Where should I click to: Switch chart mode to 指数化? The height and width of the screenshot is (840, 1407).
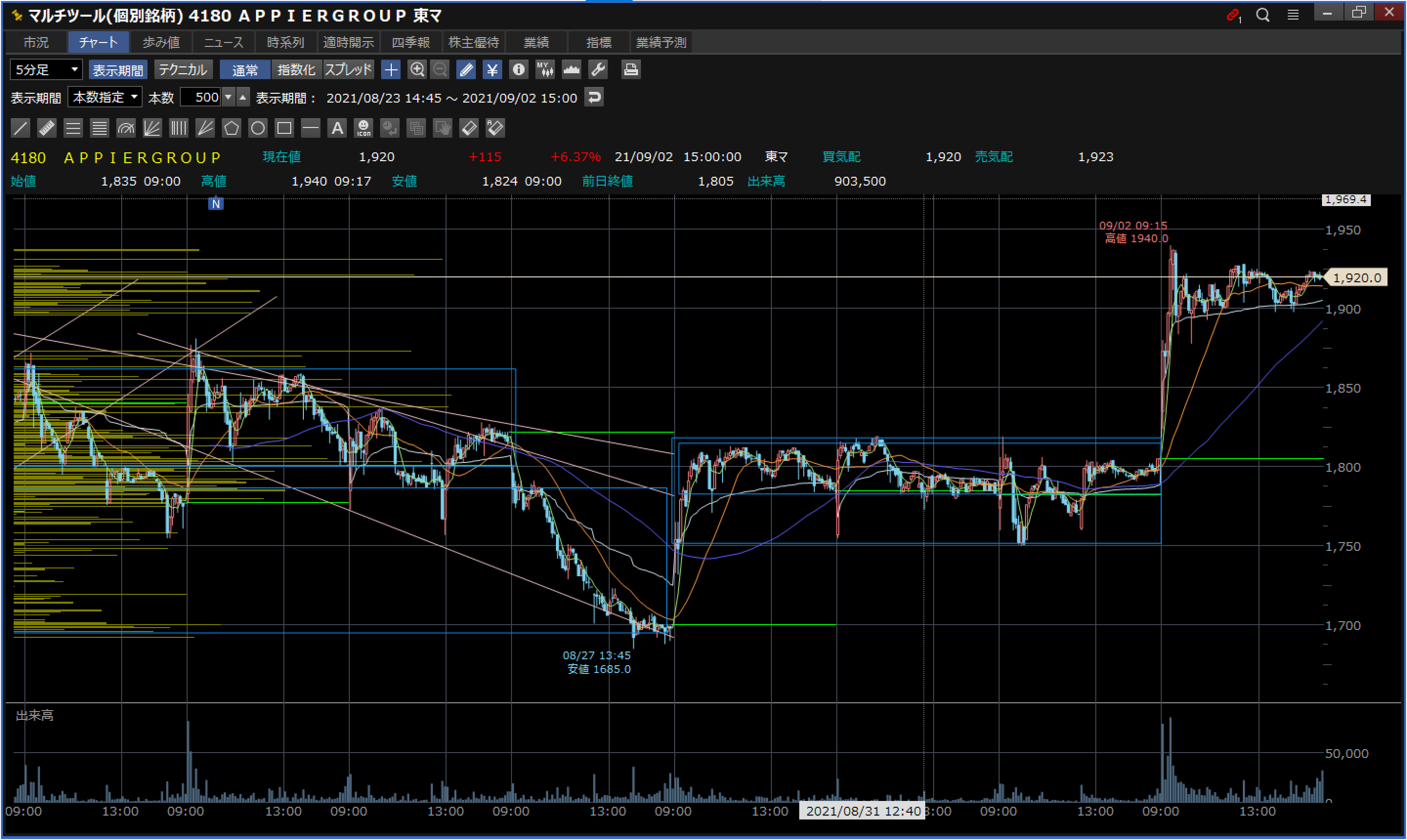[296, 70]
